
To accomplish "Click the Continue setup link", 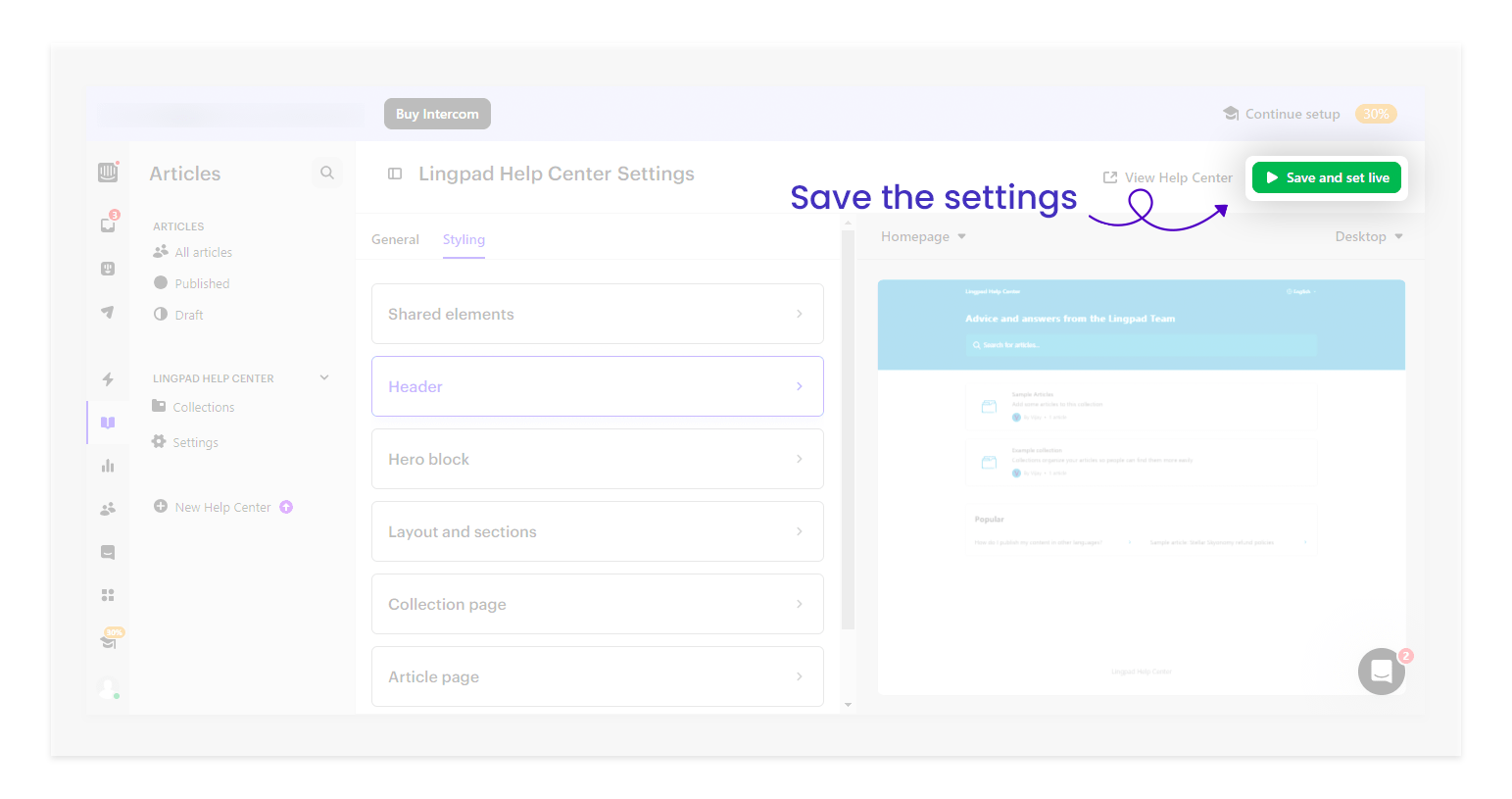I will coord(1293,114).
